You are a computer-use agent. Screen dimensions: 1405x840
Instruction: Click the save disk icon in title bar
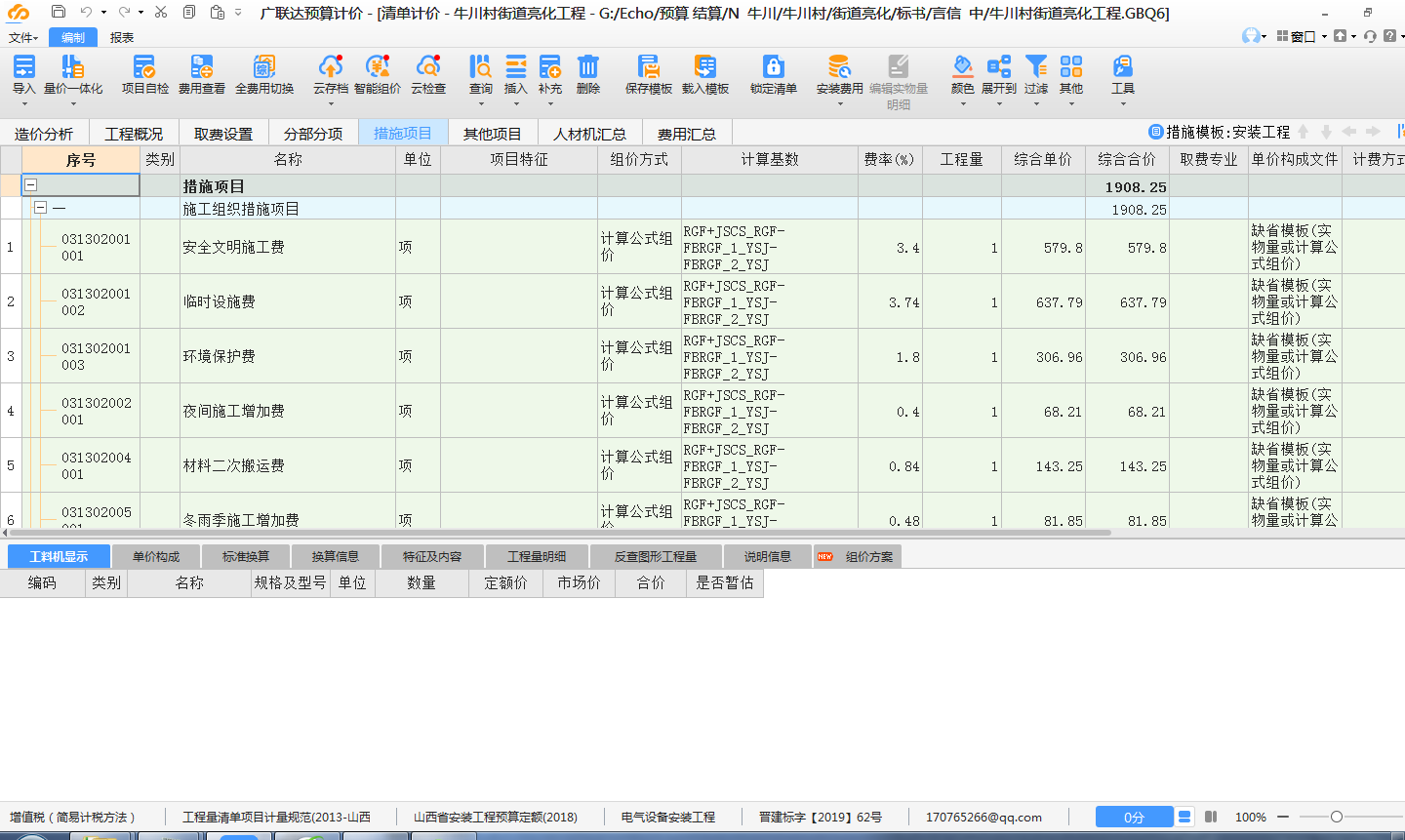pyautogui.click(x=59, y=12)
